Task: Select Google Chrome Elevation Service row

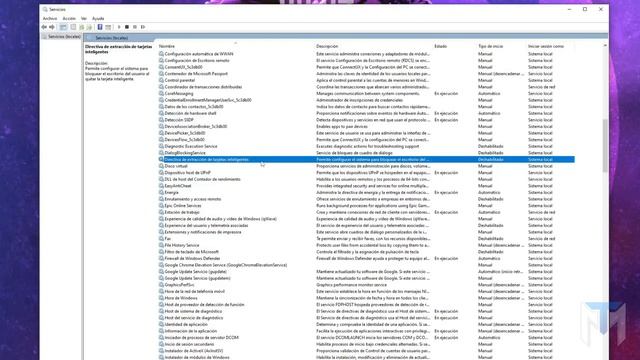Action: click(366, 265)
